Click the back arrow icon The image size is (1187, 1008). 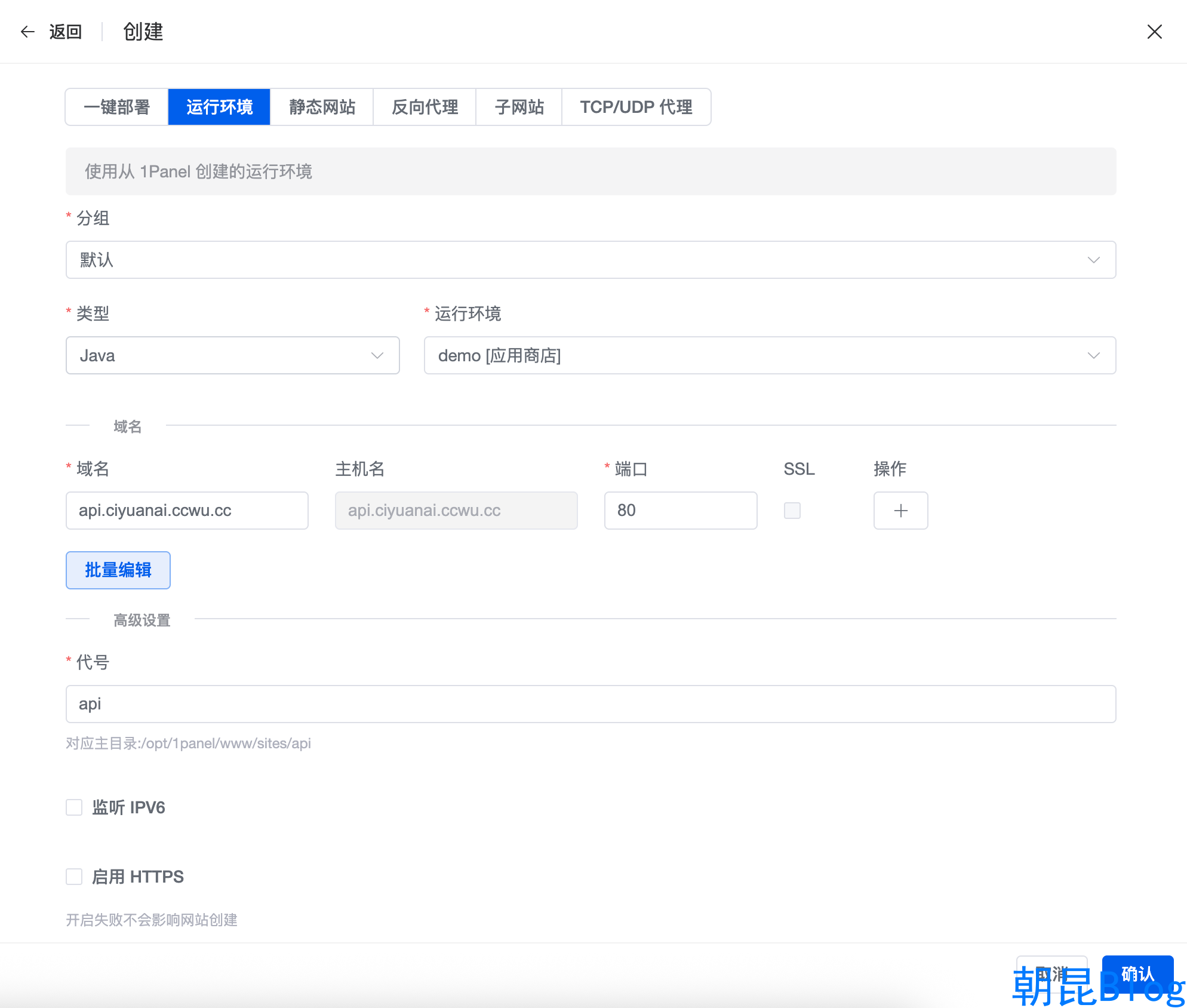pyautogui.click(x=27, y=32)
